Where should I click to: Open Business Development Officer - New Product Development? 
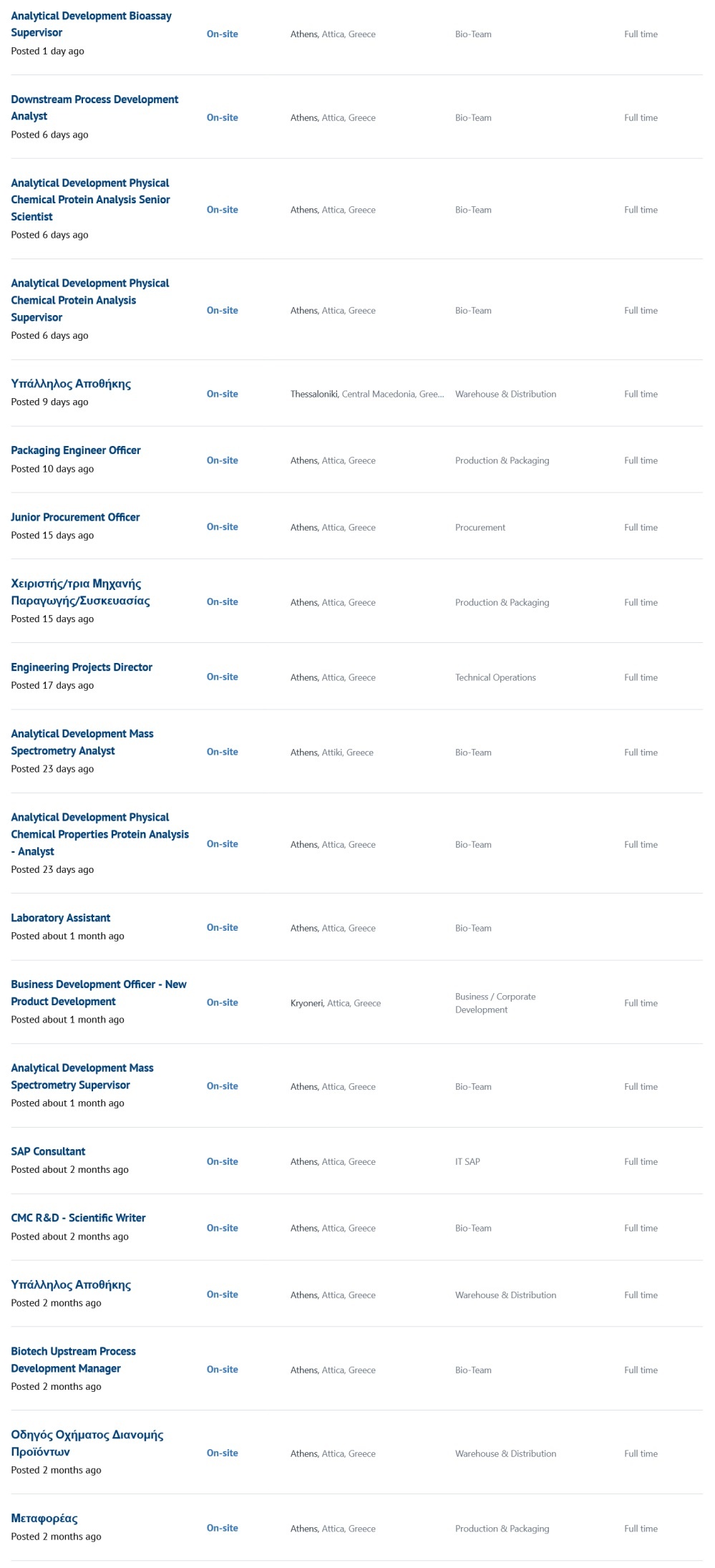[x=98, y=993]
